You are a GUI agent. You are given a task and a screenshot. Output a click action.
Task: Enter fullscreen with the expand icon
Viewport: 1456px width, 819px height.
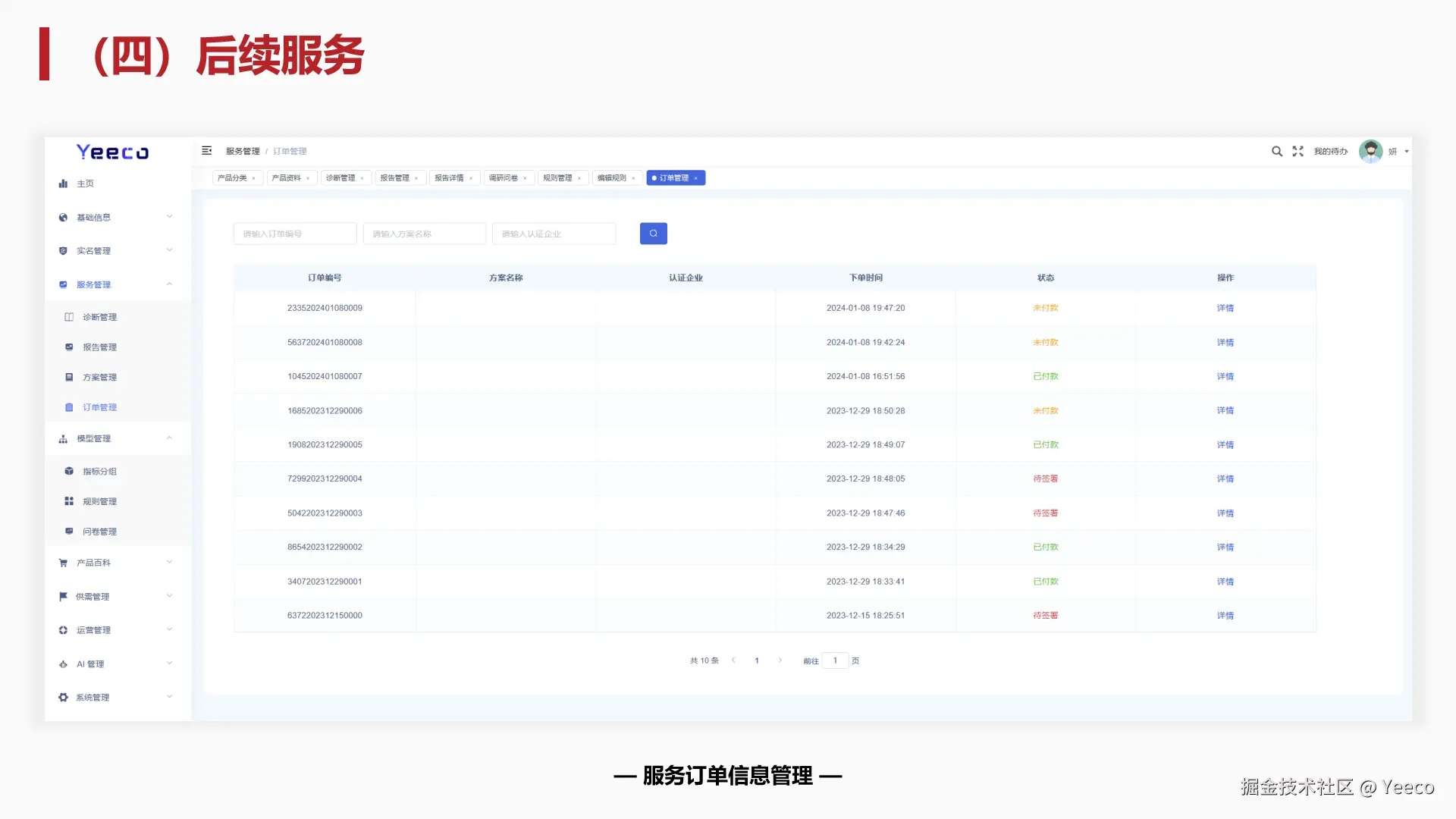[x=1298, y=152]
